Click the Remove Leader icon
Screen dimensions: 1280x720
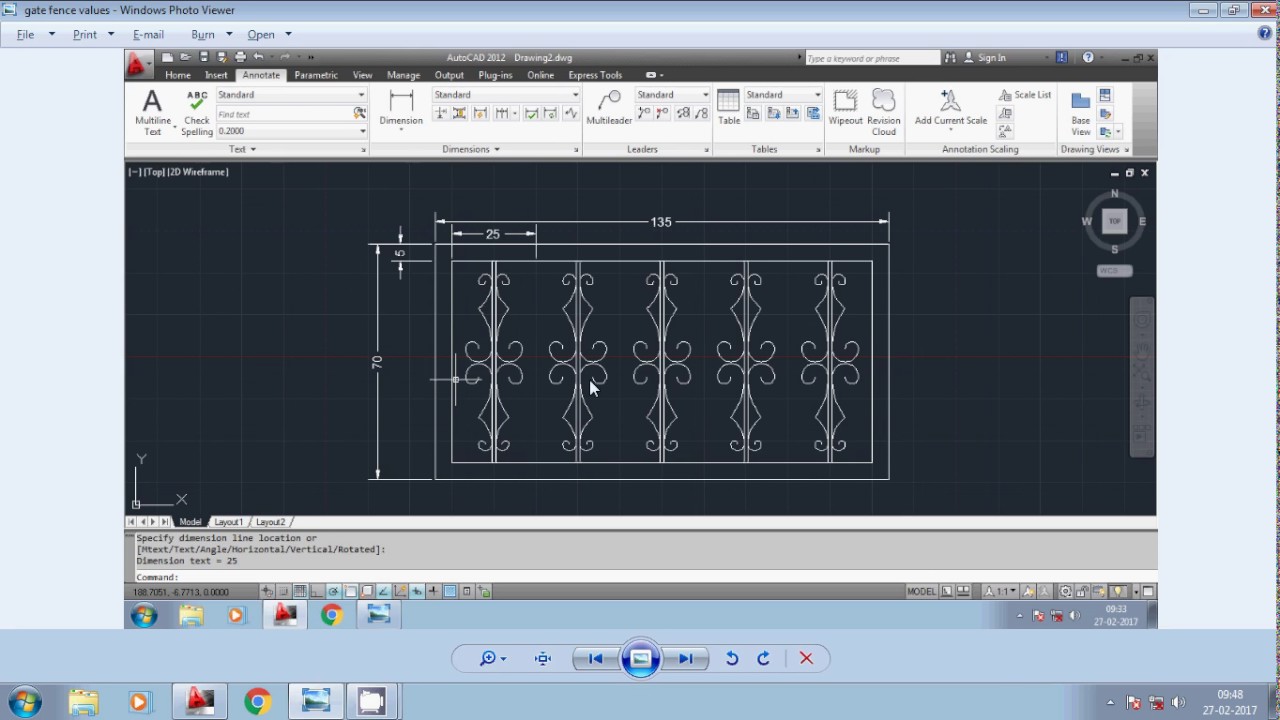(662, 113)
